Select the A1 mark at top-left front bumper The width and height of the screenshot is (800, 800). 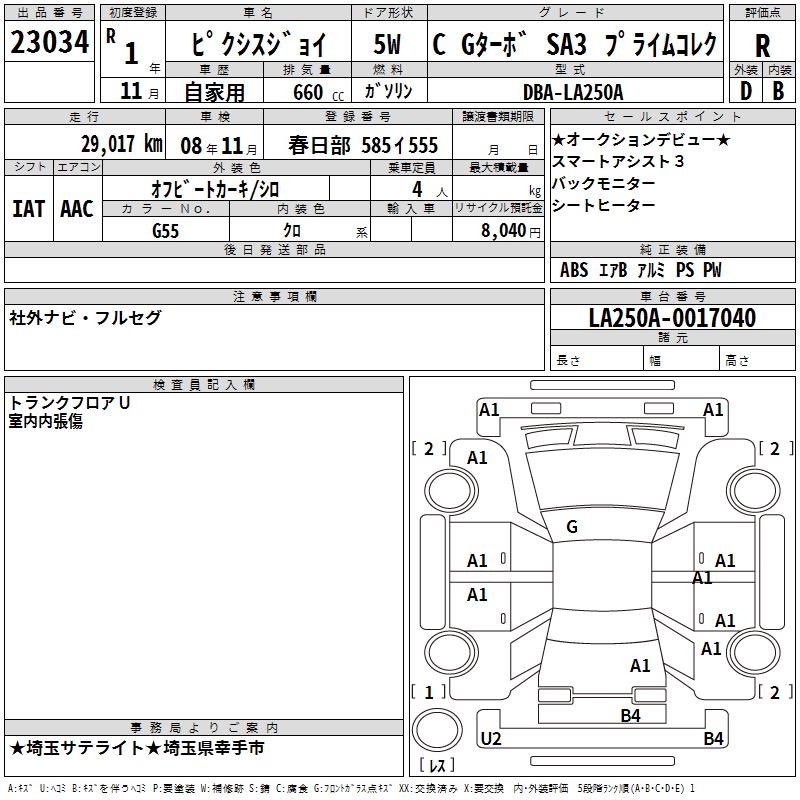point(489,409)
